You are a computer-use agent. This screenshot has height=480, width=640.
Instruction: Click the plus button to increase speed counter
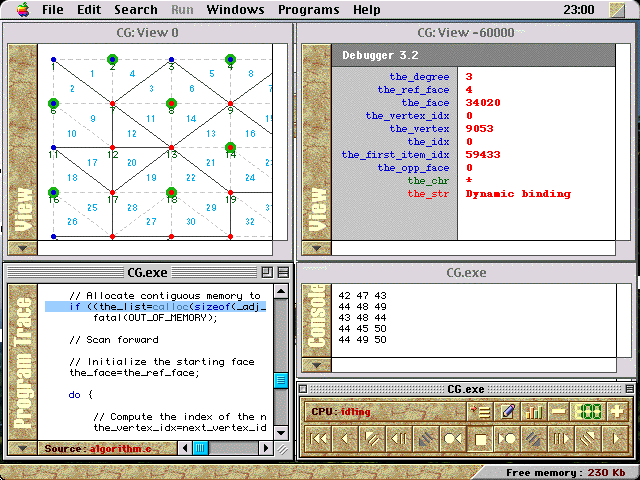[617, 411]
